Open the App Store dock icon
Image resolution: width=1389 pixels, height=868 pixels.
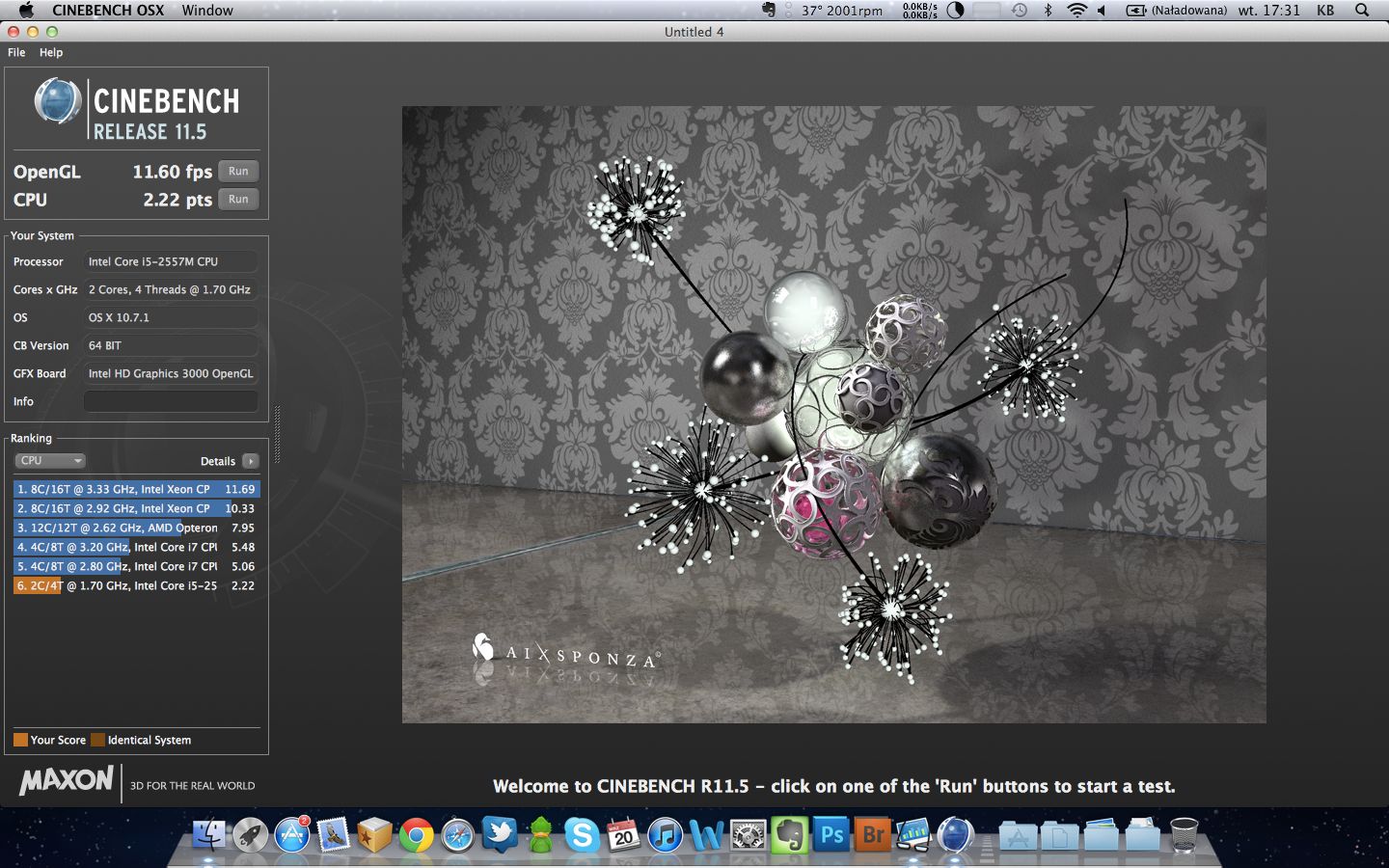(291, 834)
